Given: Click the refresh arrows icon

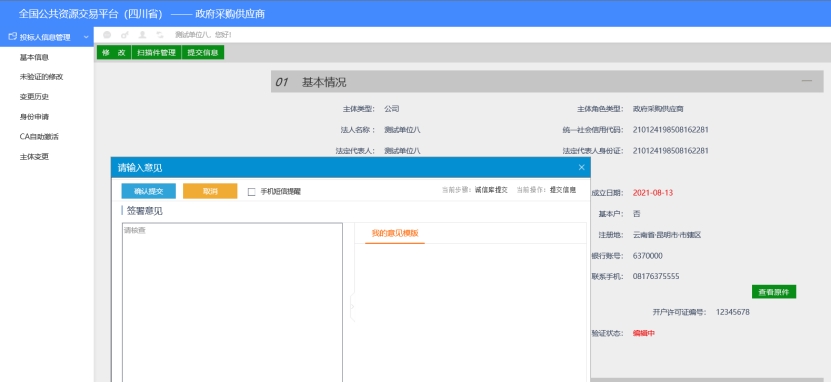Looking at the screenshot, I should click(160, 35).
